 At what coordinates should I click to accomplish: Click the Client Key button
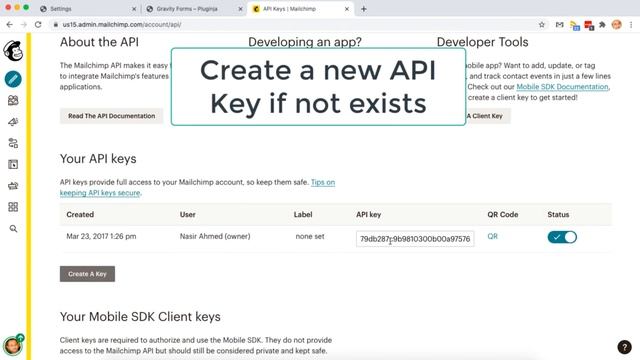point(488,116)
